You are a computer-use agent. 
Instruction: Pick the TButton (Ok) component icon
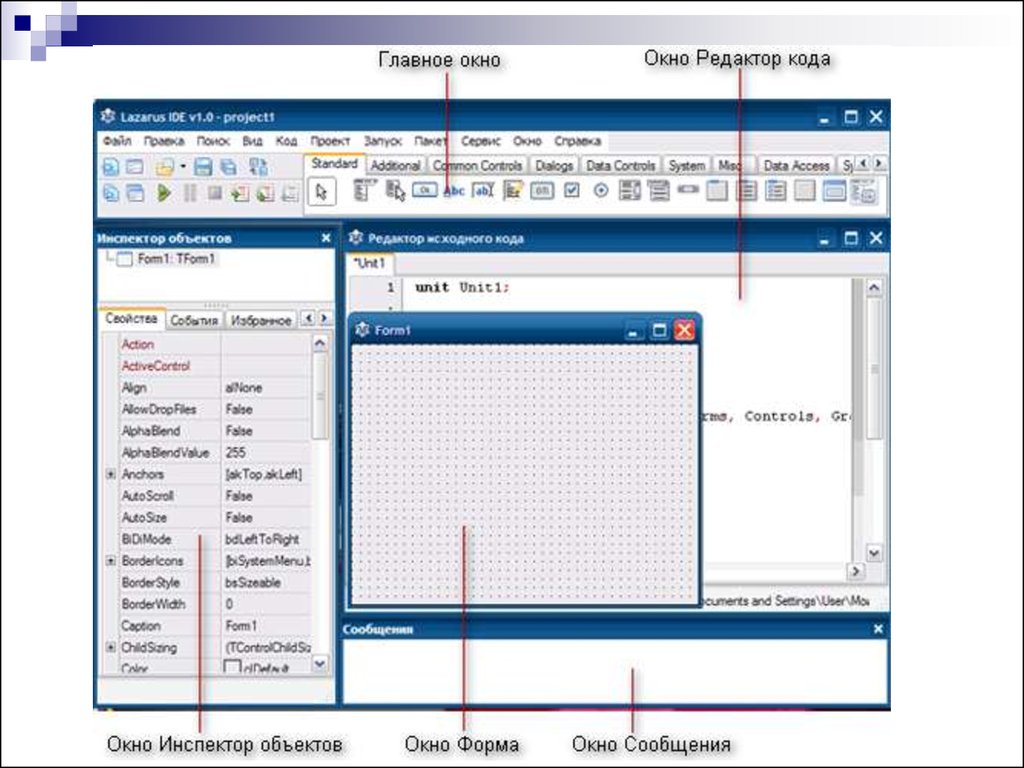[424, 190]
